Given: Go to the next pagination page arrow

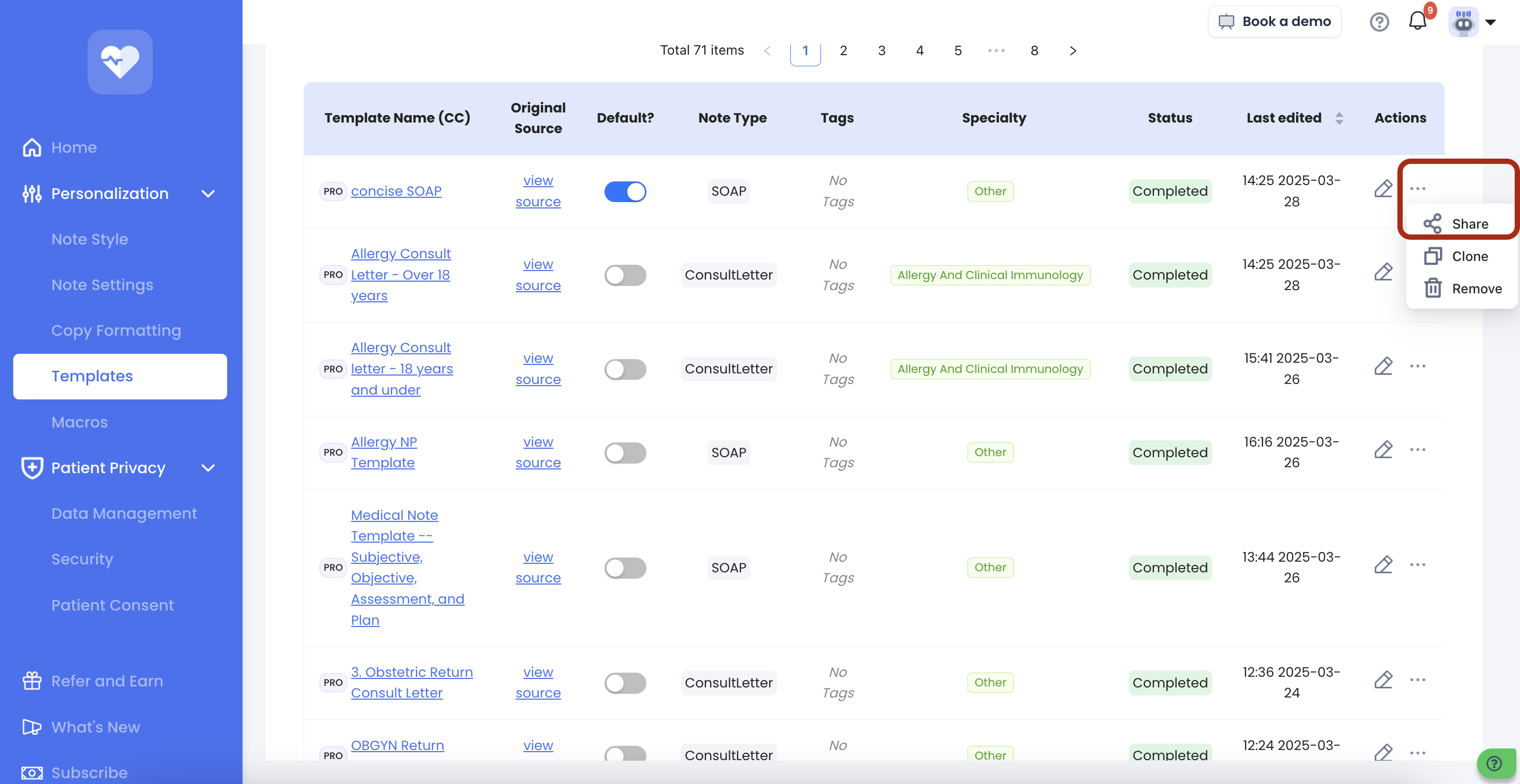Looking at the screenshot, I should click(x=1073, y=51).
